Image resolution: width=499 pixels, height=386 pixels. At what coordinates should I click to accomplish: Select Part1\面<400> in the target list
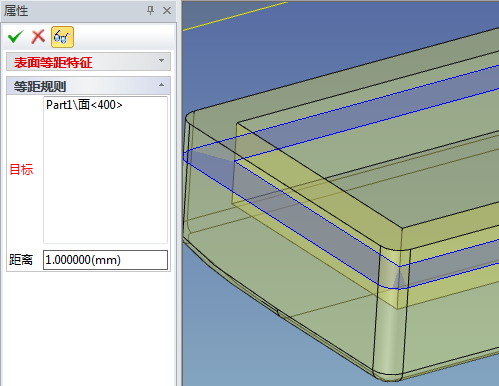click(x=84, y=105)
